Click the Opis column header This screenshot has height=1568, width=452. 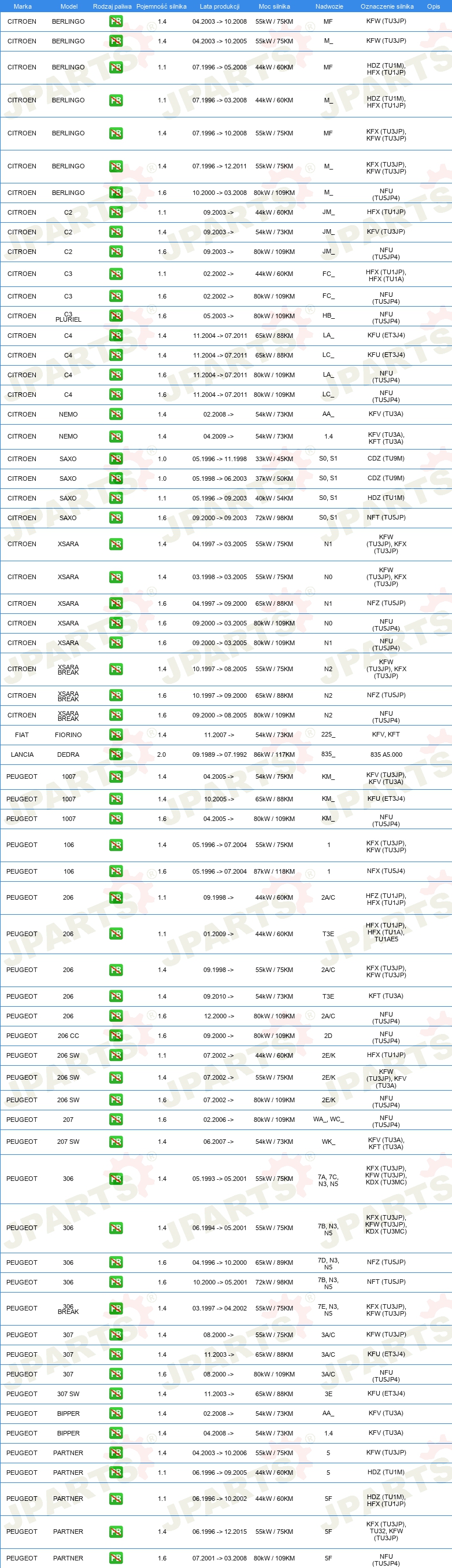click(434, 6)
